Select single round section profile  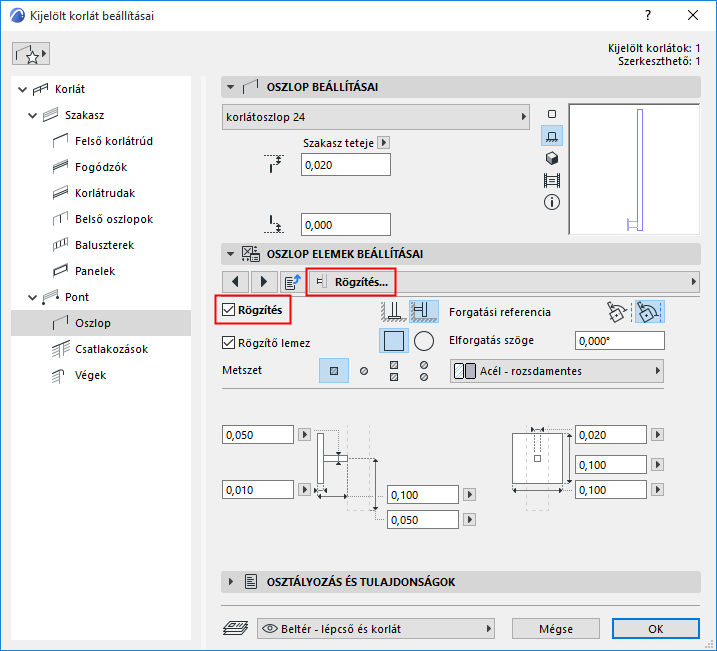click(364, 371)
